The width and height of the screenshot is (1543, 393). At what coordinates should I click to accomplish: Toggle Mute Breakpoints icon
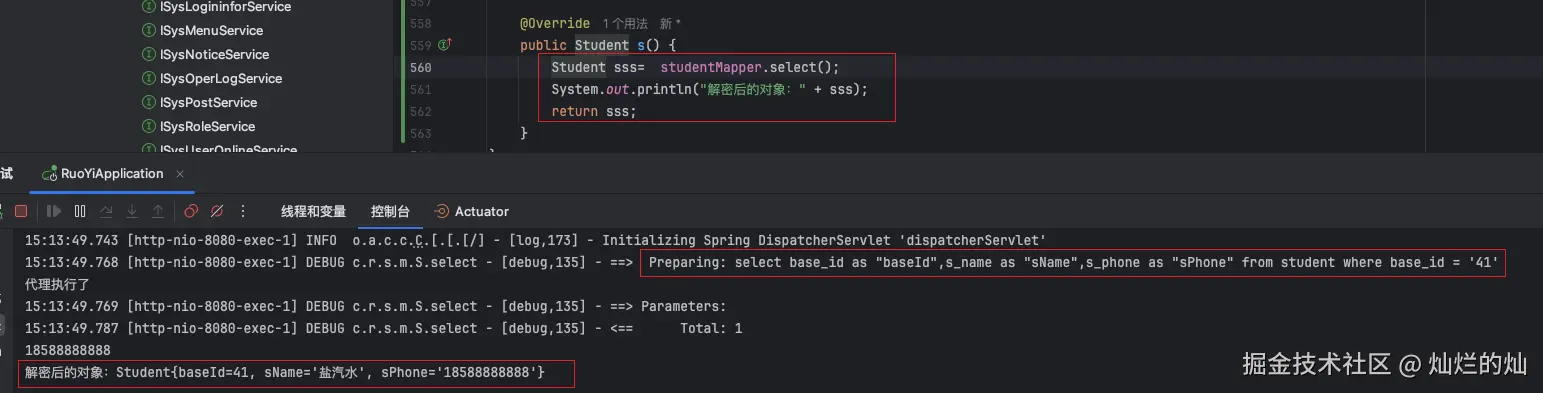coord(217,211)
